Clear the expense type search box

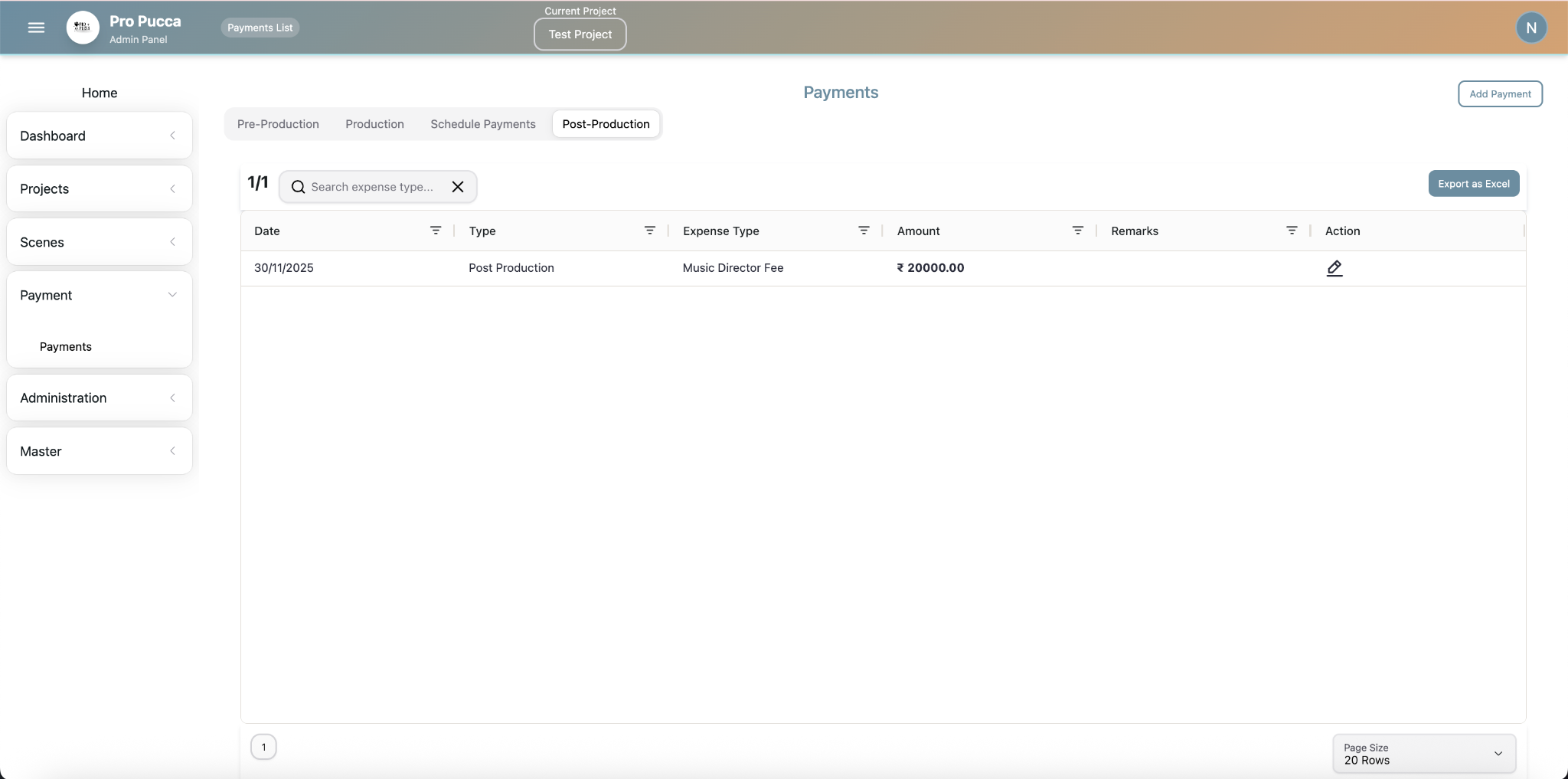click(x=458, y=187)
